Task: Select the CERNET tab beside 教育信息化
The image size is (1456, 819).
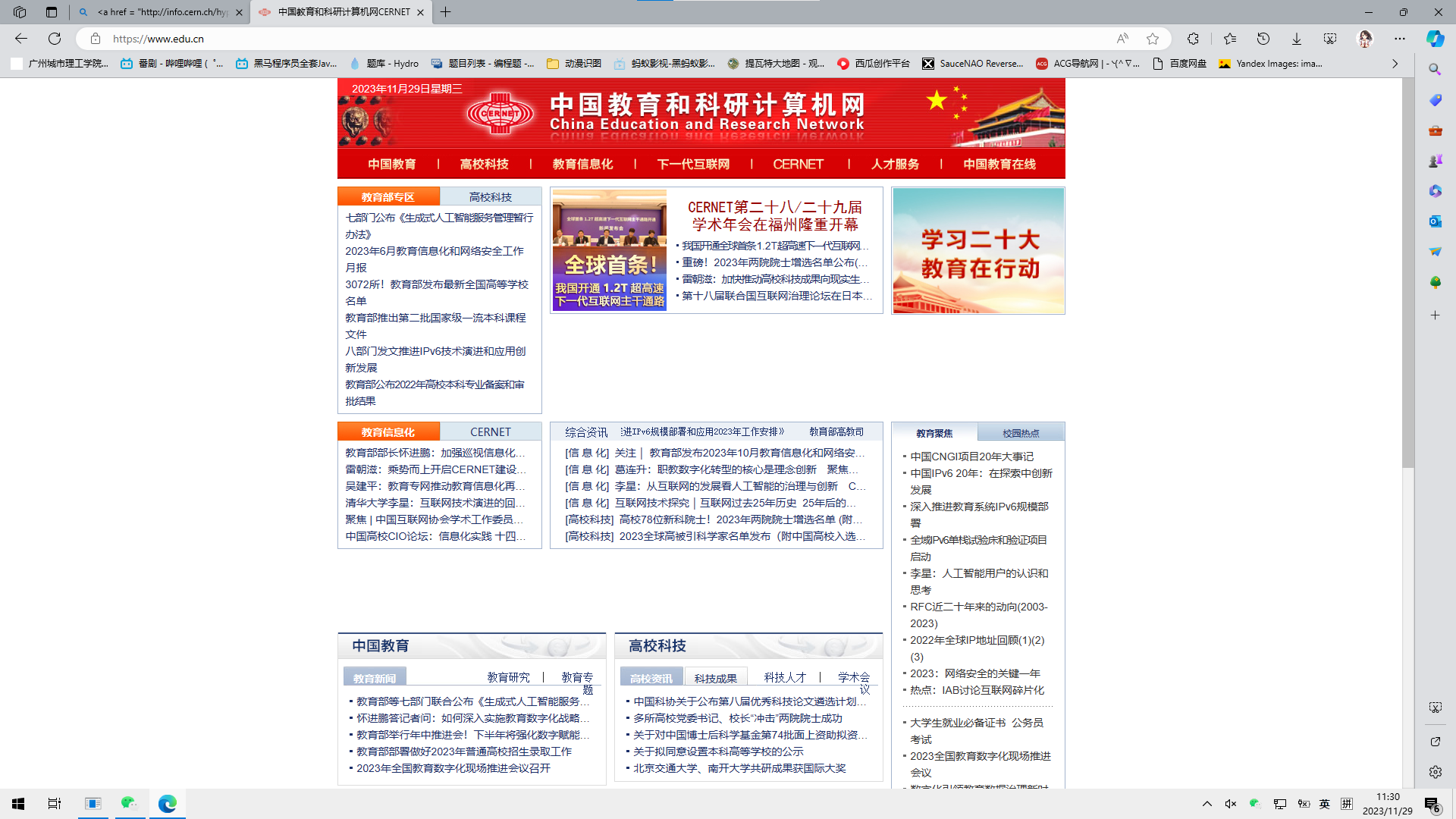Action: (x=491, y=432)
